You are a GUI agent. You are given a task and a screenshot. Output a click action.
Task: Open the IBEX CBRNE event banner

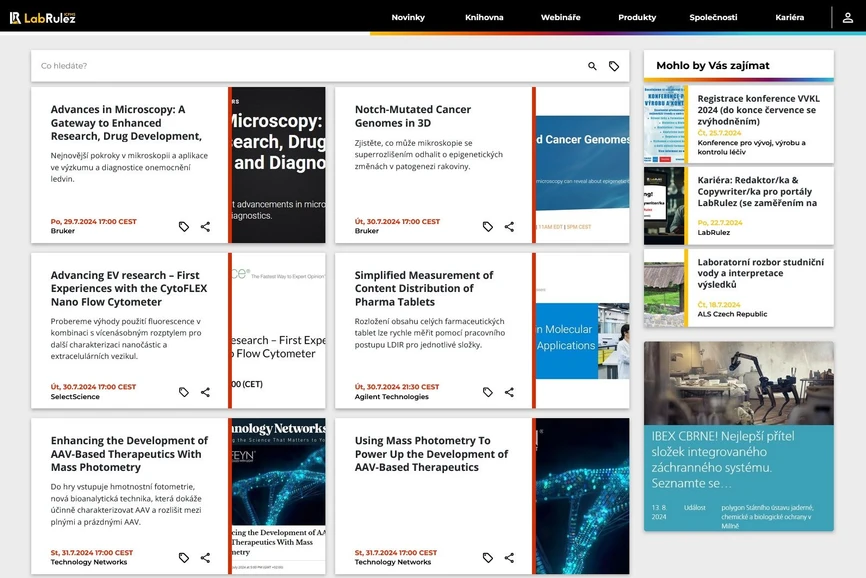point(739,436)
